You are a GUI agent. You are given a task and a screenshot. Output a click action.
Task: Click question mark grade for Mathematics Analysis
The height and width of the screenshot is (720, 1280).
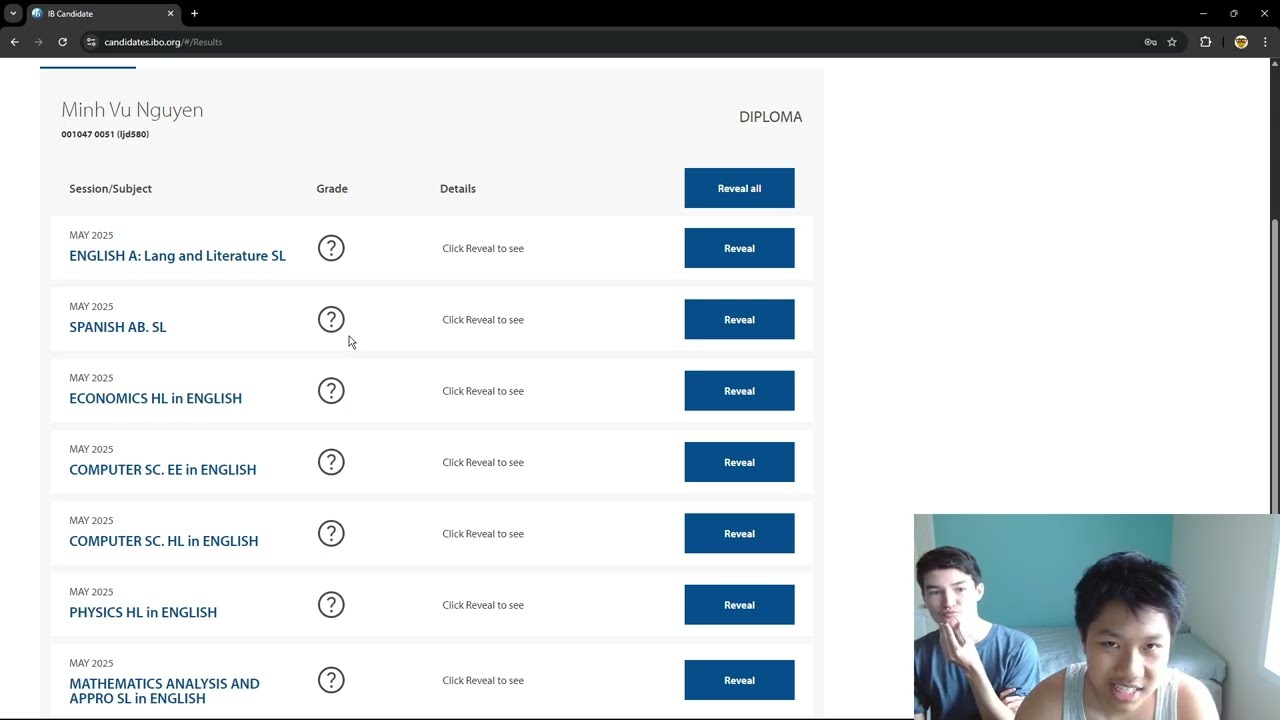click(x=331, y=680)
